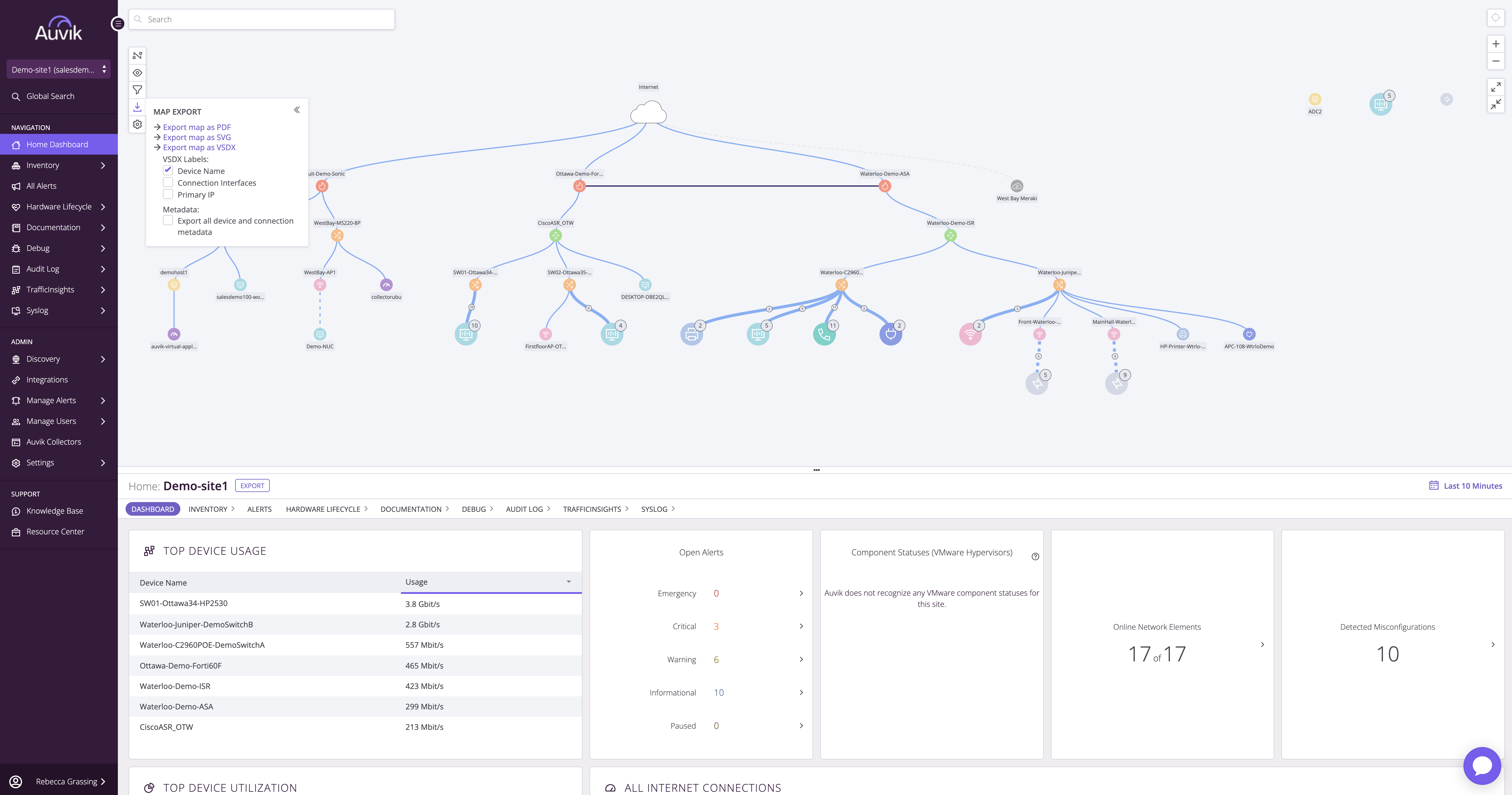Click the panel resize handle below the map
The width and height of the screenshot is (1512, 795).
(x=816, y=470)
